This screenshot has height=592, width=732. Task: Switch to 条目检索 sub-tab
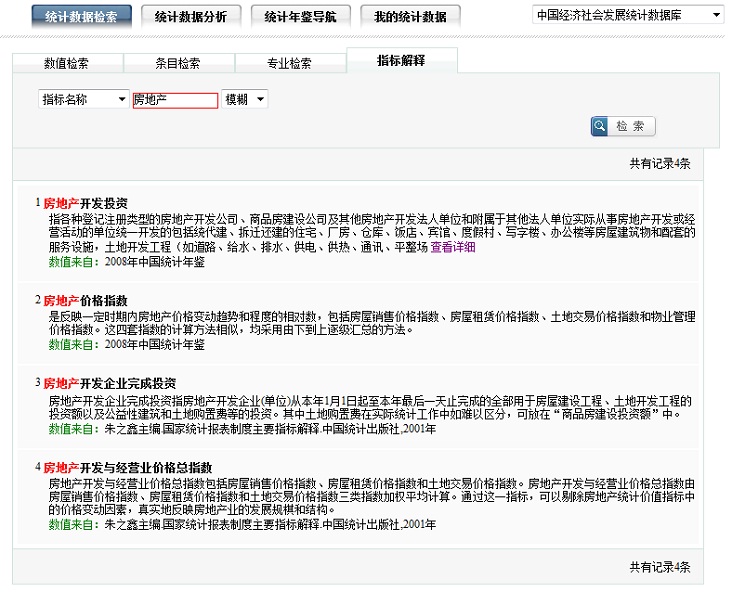tap(177, 63)
